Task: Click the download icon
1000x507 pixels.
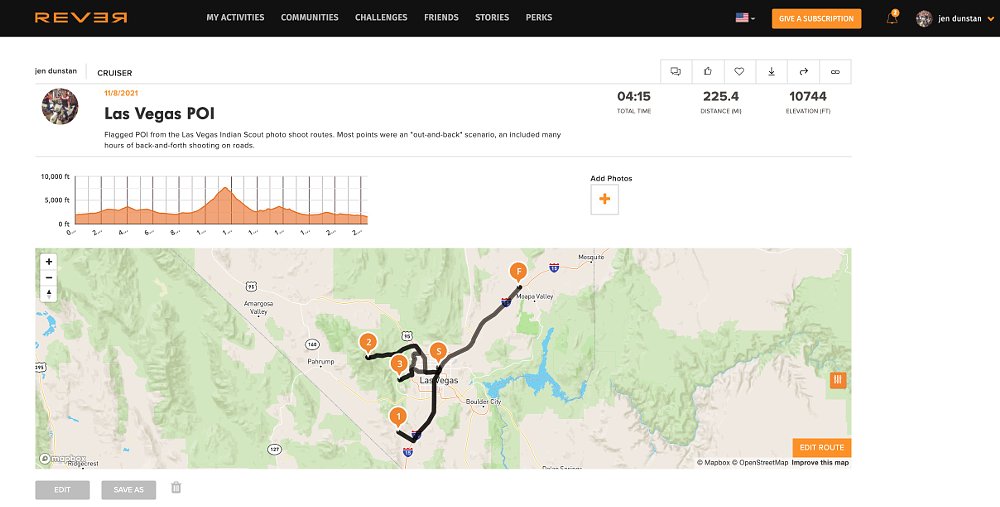Action: [x=771, y=72]
